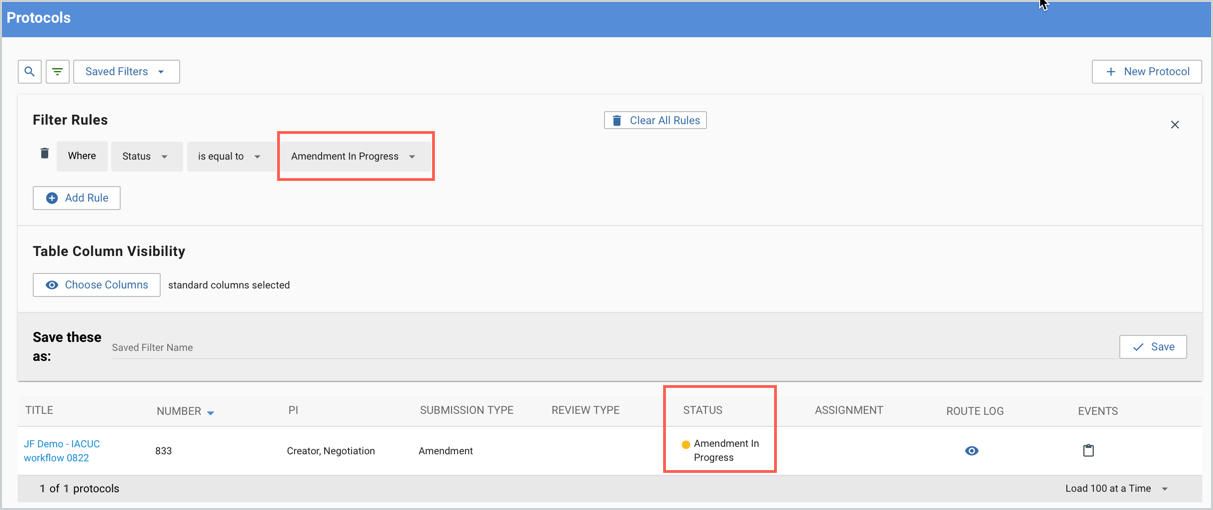Image resolution: width=1213 pixels, height=510 pixels.
Task: Open the JF Demo - IACUC workflow 0822 link
Action: coord(62,451)
